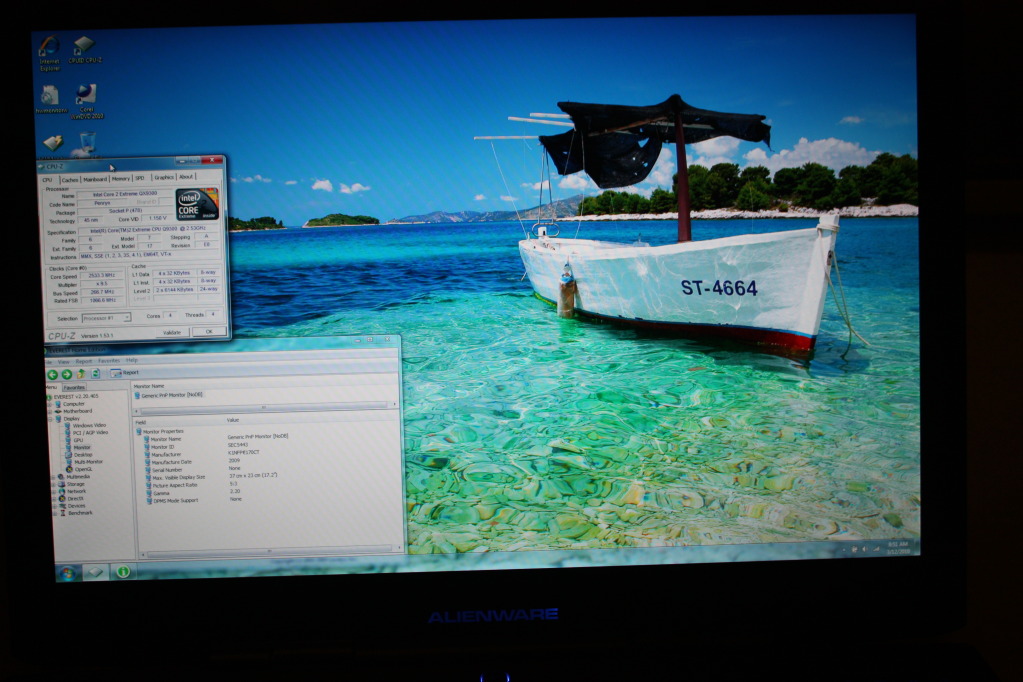Select Desktop under Display in EVEREST

83,455
